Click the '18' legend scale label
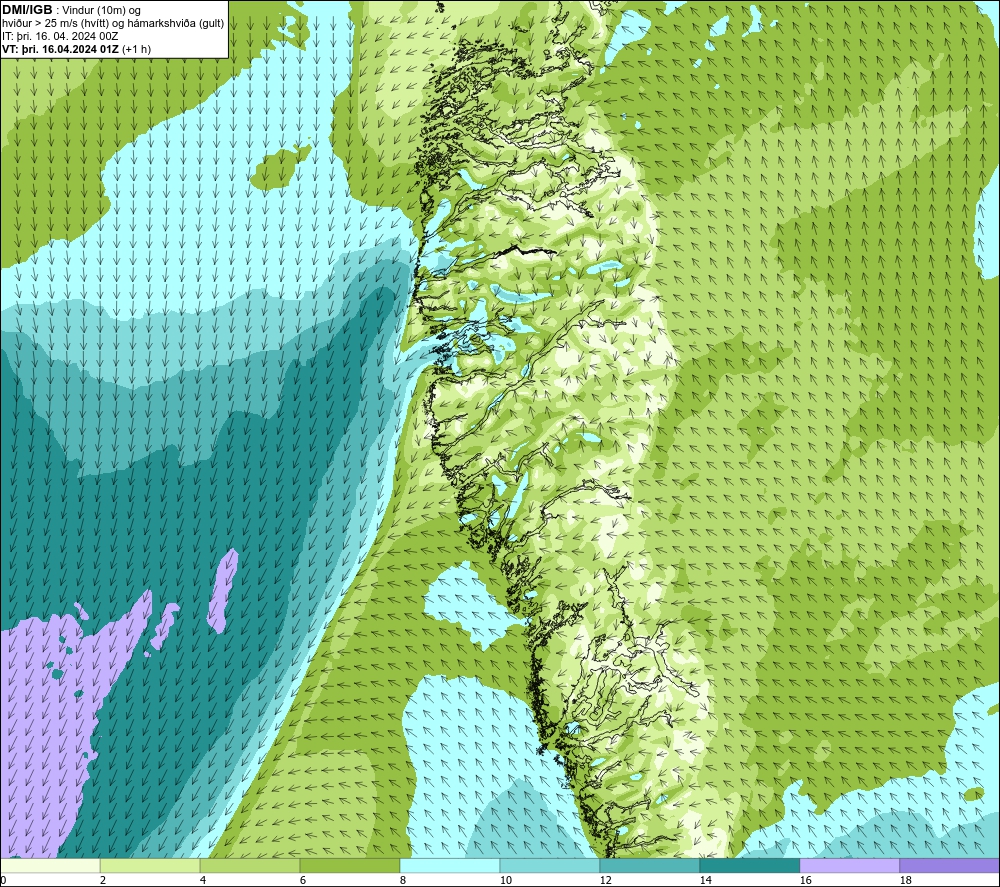Screen dimensions: 1000x887 (x=906, y=880)
